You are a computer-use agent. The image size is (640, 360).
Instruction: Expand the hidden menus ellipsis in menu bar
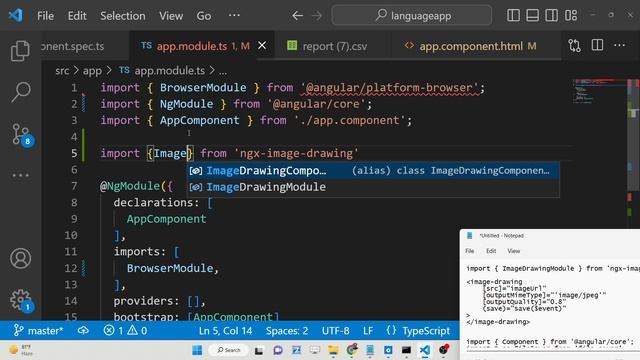(234, 16)
